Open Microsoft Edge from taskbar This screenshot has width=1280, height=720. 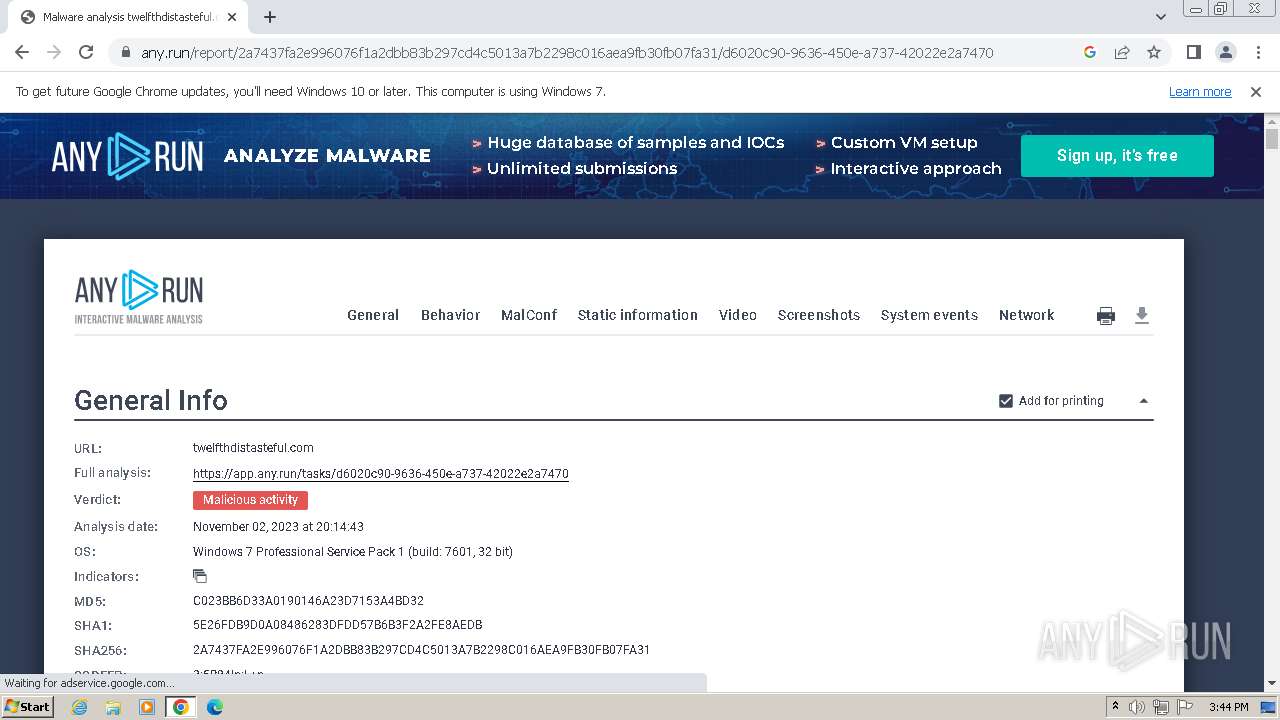(215, 707)
